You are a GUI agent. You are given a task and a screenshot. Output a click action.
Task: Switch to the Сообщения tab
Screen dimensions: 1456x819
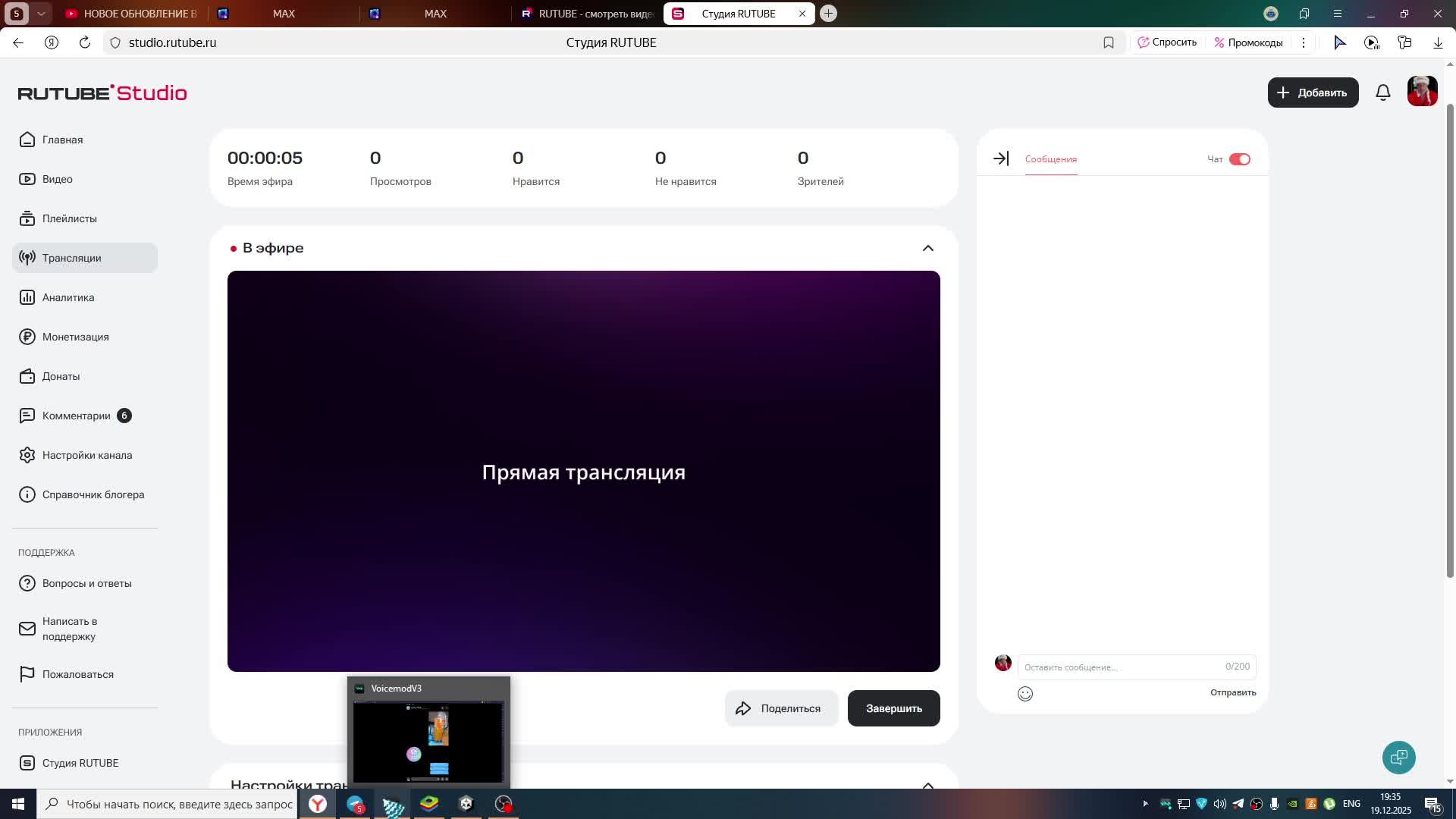click(x=1050, y=159)
